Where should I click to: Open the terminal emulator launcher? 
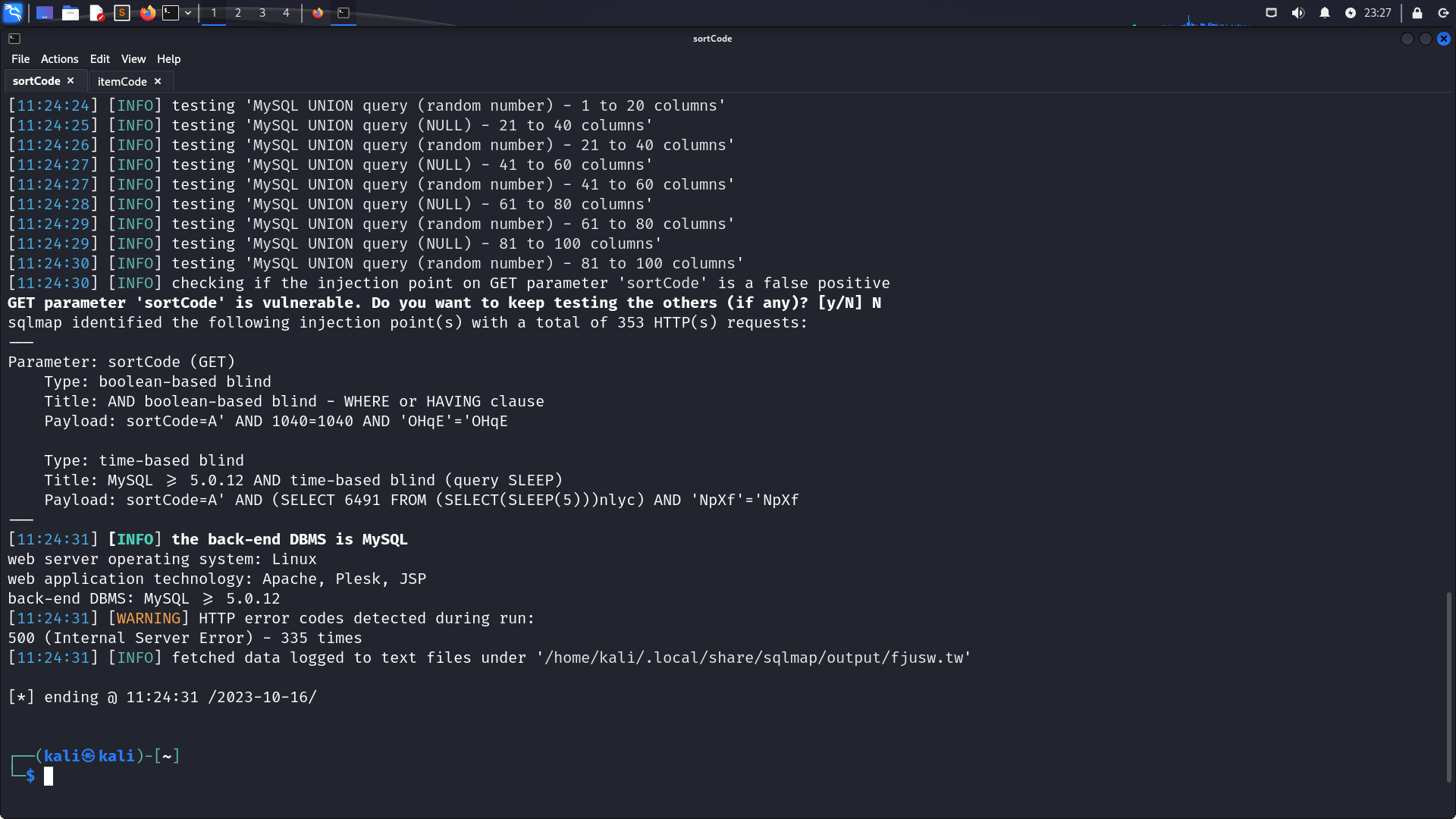click(171, 13)
